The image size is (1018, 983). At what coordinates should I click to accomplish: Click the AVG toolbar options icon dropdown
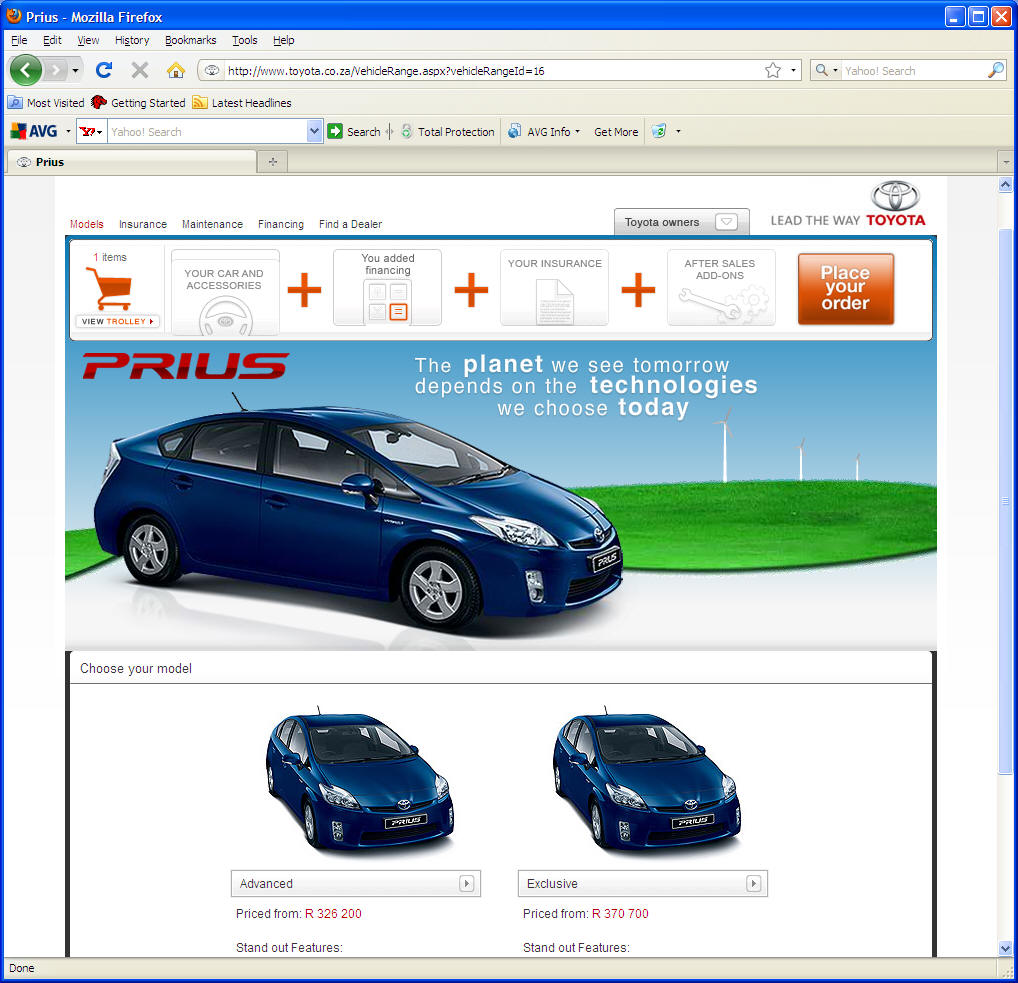pos(666,131)
